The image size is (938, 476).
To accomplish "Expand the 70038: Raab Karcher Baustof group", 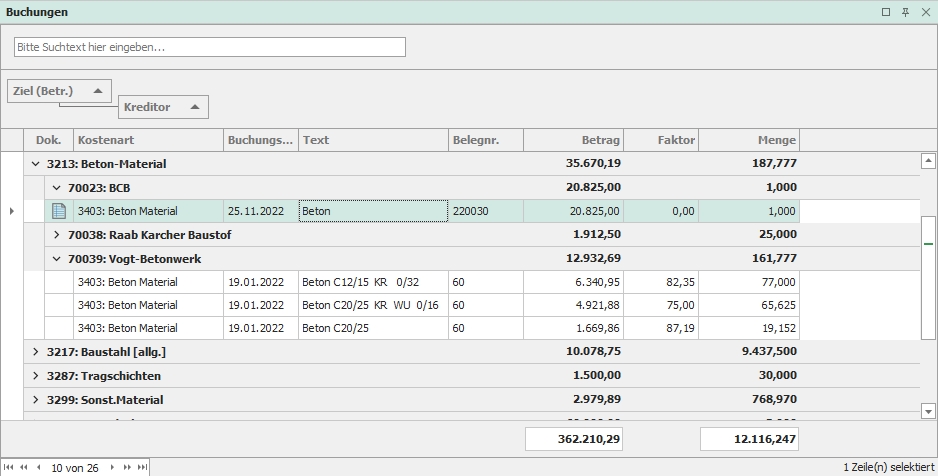I will point(57,235).
